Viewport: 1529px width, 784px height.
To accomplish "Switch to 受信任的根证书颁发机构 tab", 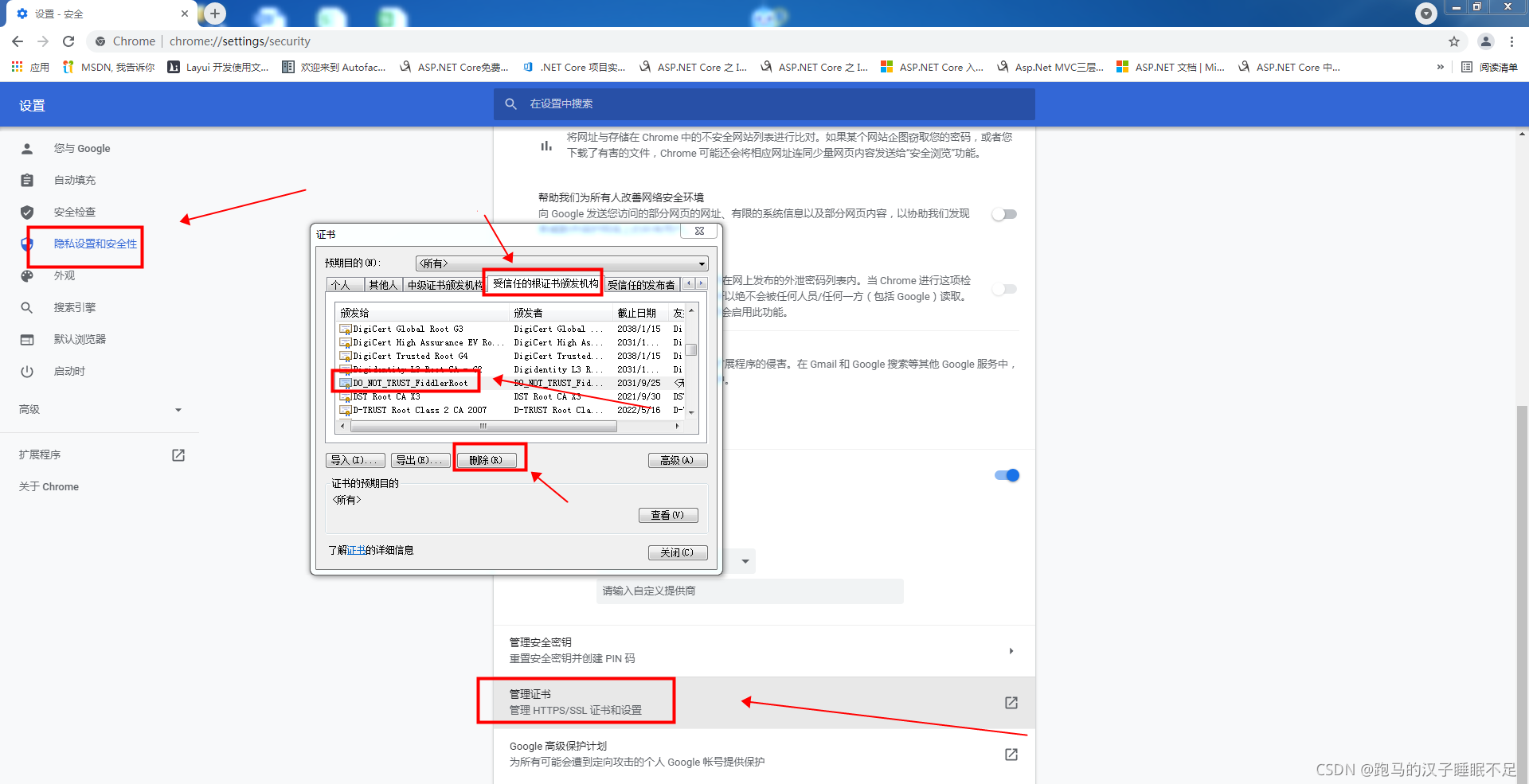I will coord(545,283).
